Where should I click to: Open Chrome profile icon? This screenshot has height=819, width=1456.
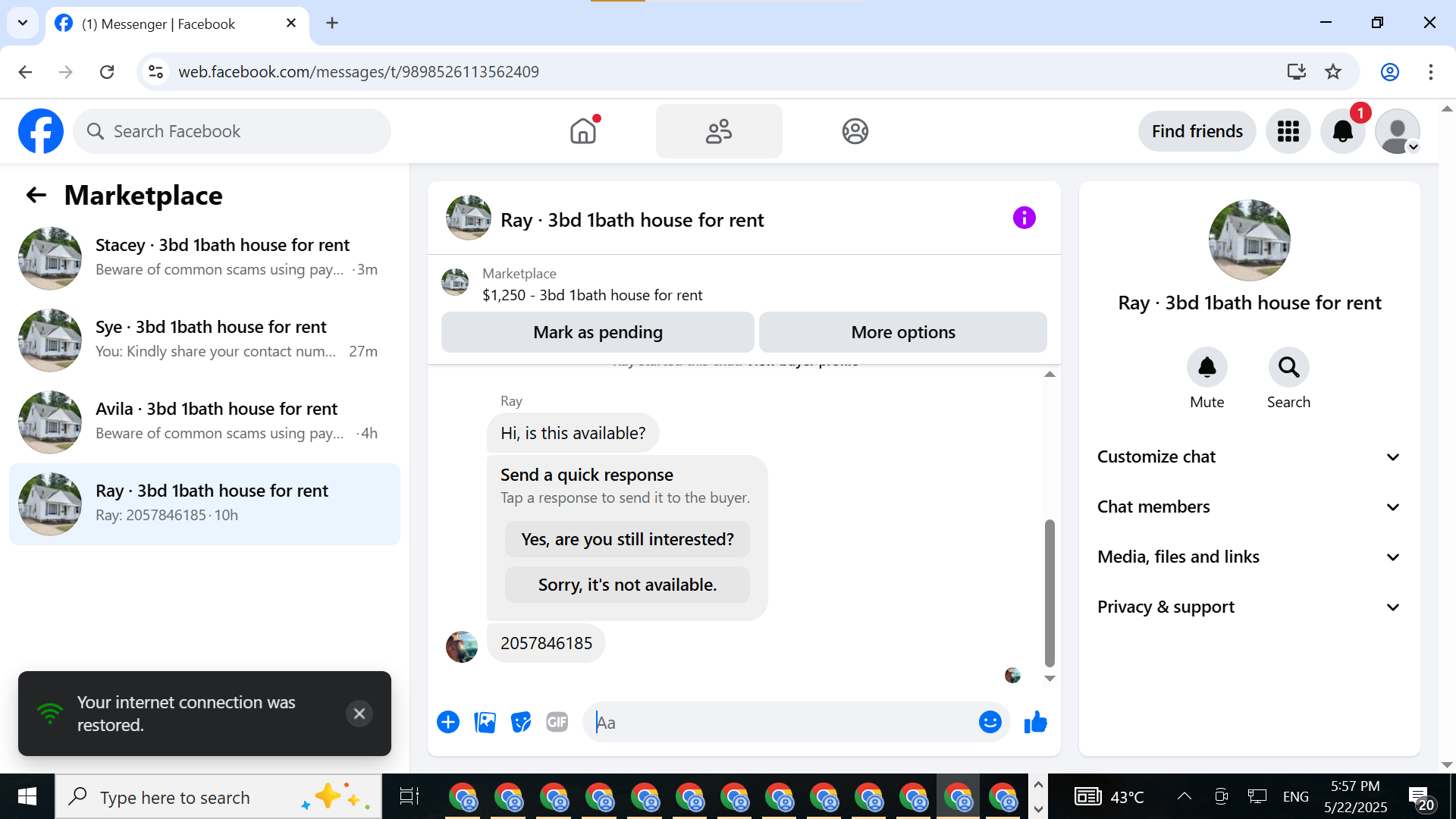[x=1390, y=72]
